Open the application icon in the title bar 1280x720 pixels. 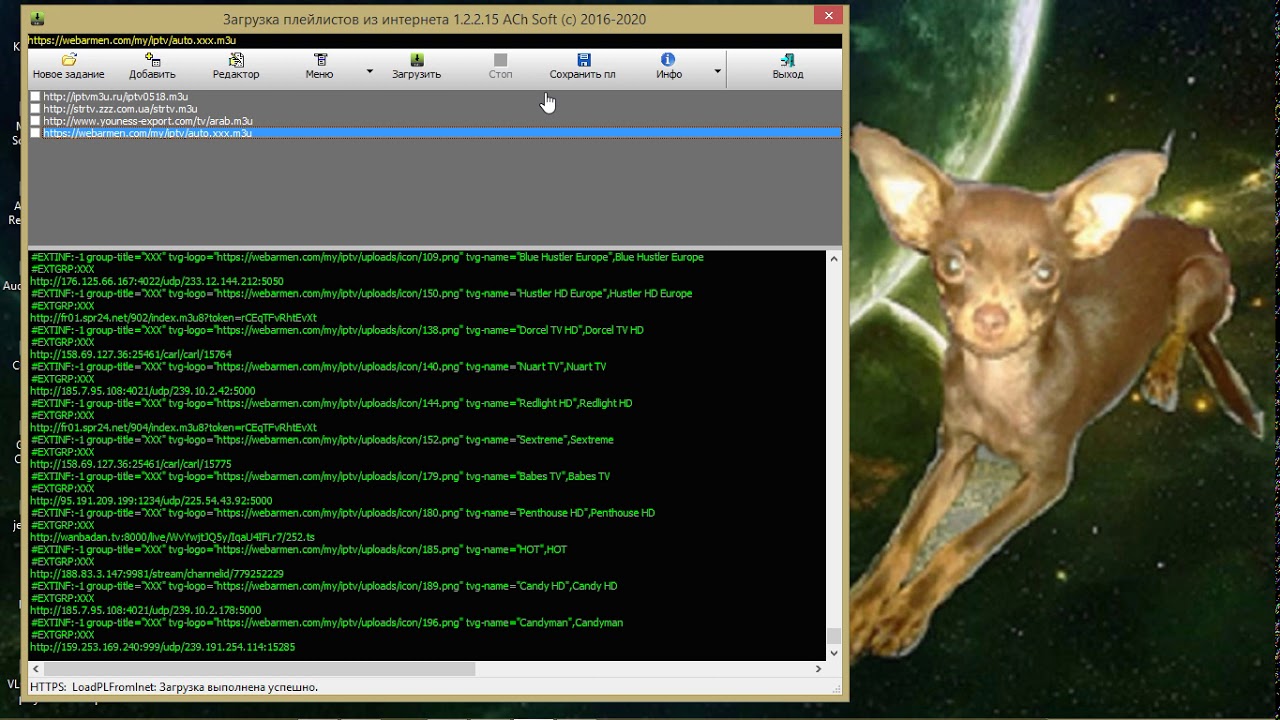pos(36,19)
